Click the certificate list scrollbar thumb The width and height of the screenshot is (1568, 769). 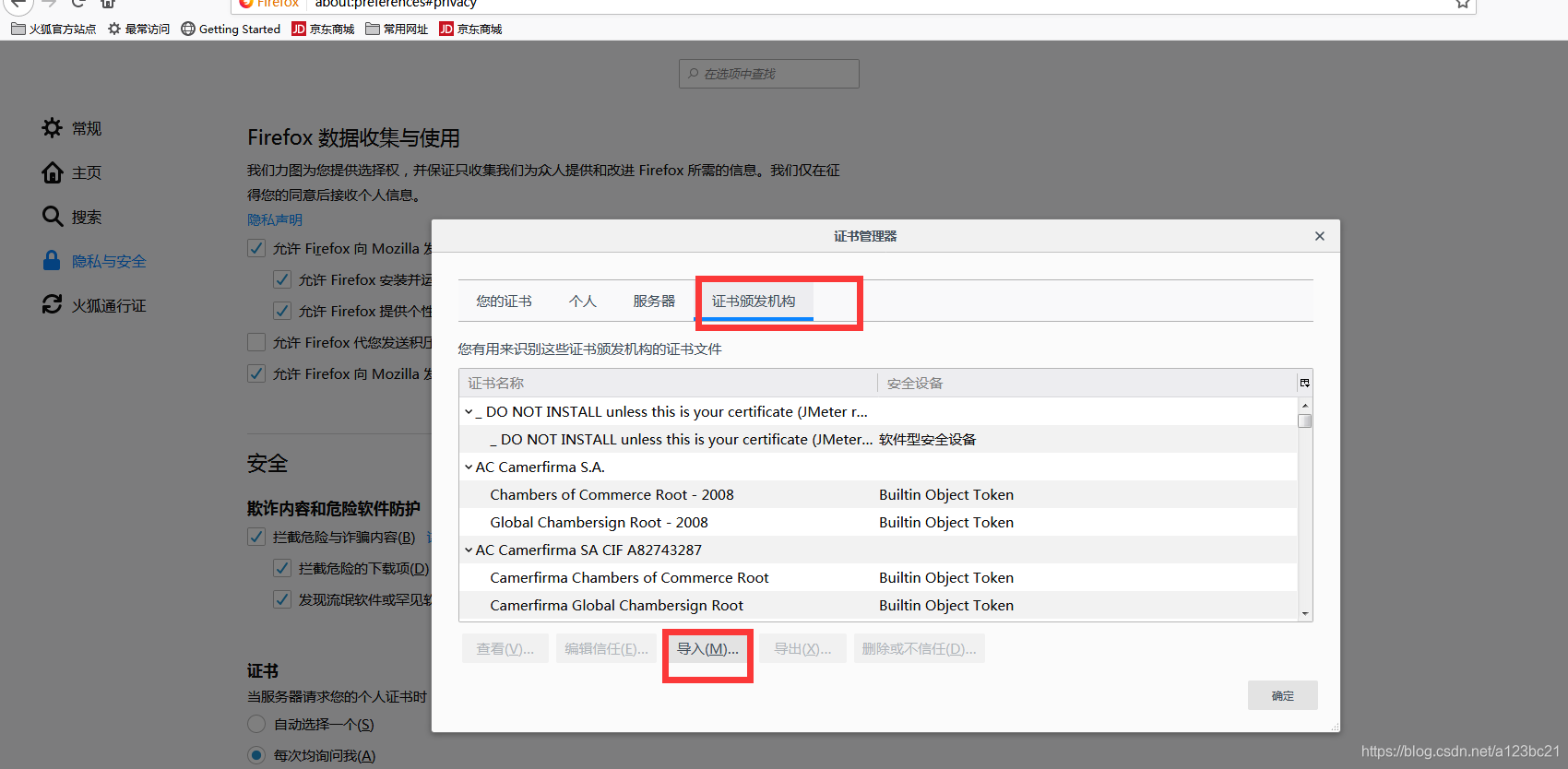pyautogui.click(x=1304, y=420)
